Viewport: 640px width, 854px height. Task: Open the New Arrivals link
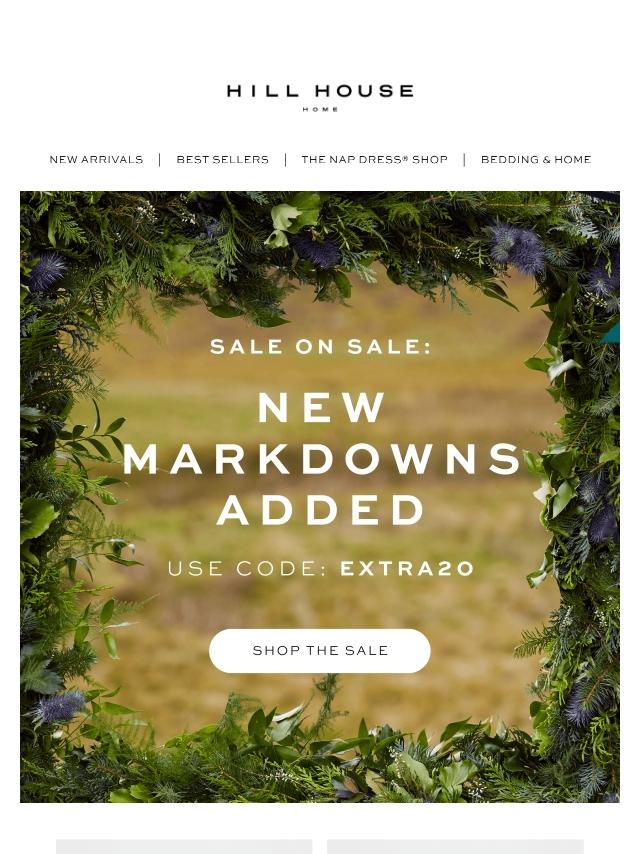96,160
